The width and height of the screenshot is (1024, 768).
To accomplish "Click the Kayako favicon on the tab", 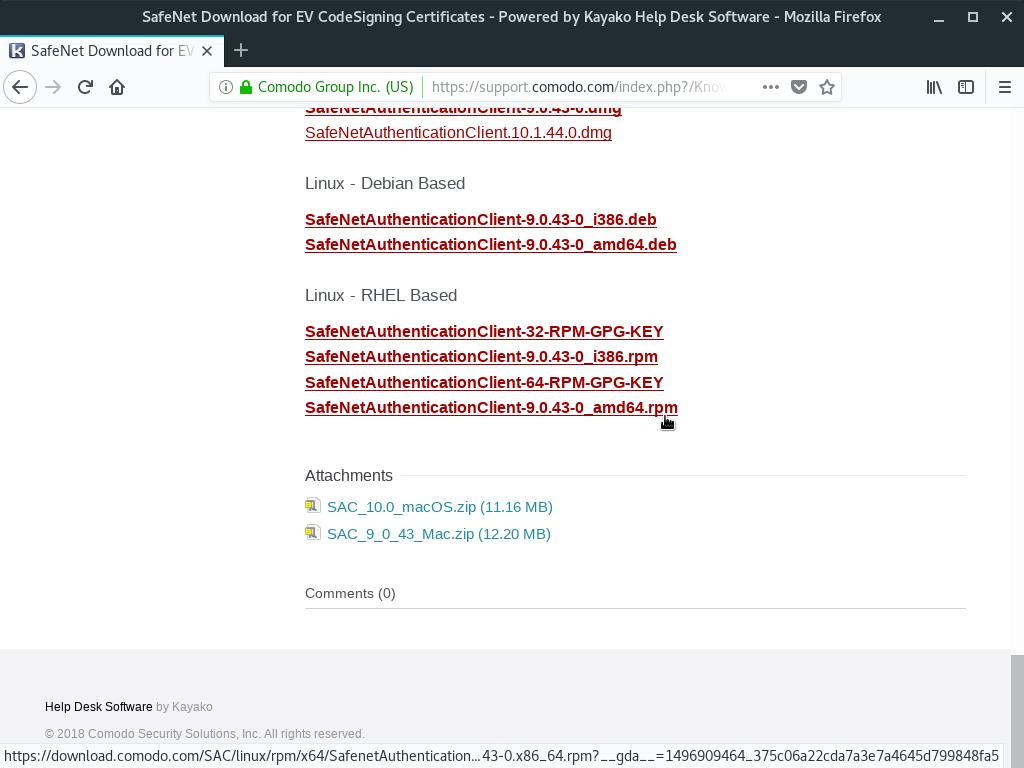I will (x=17, y=51).
